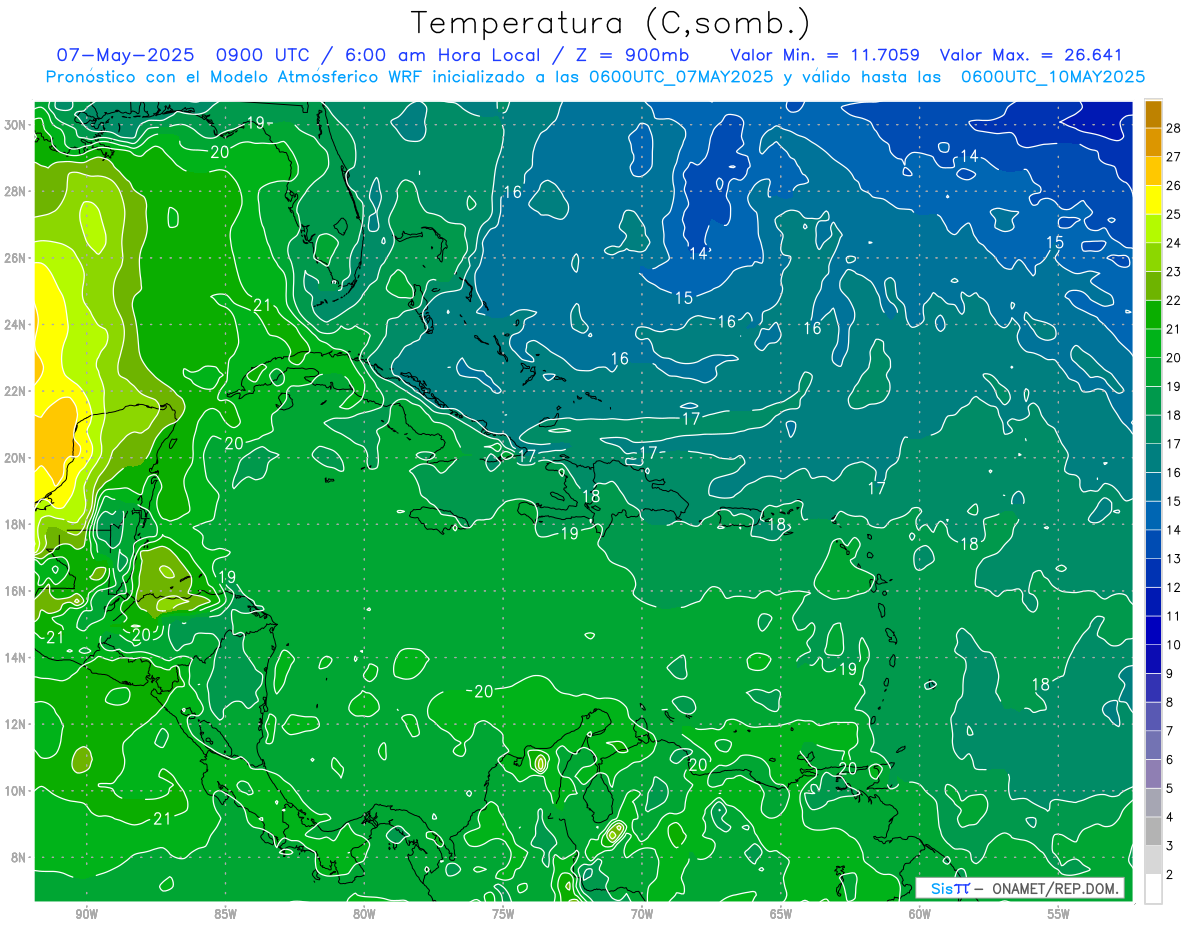Click the "90W" longitude axis label
The width and height of the screenshot is (1200, 927).
[x=86, y=914]
